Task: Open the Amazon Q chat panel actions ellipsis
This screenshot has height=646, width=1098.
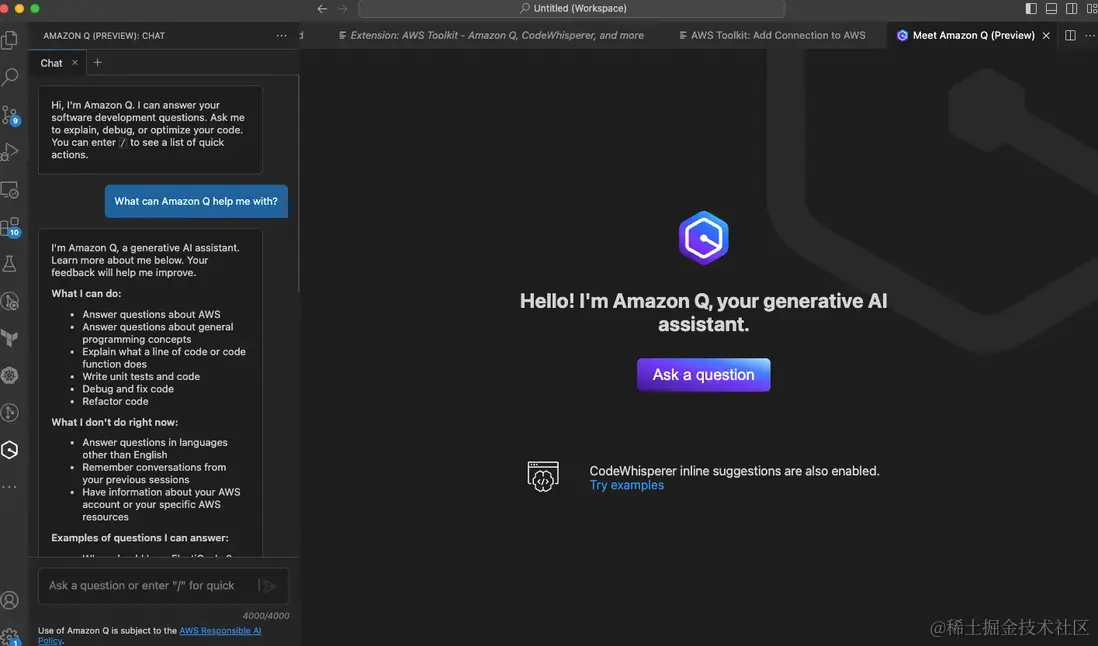Action: pos(282,36)
